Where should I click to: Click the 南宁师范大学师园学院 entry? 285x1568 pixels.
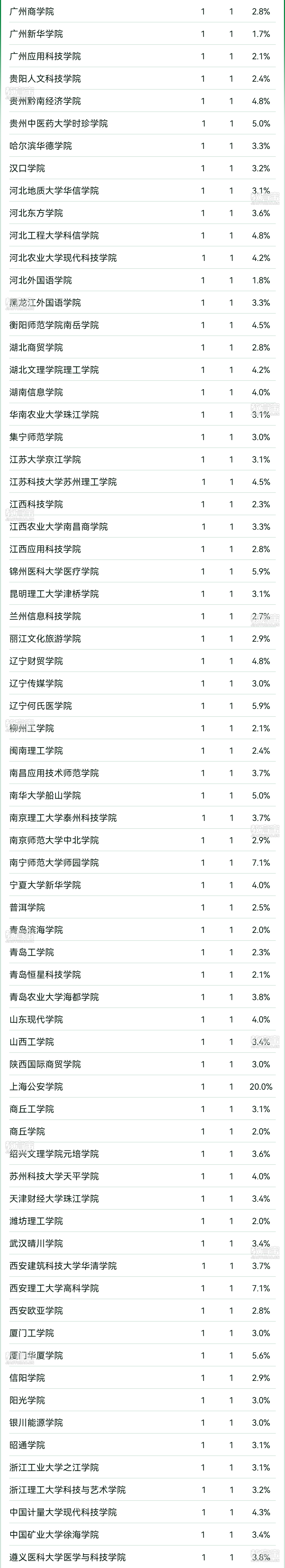point(54,863)
